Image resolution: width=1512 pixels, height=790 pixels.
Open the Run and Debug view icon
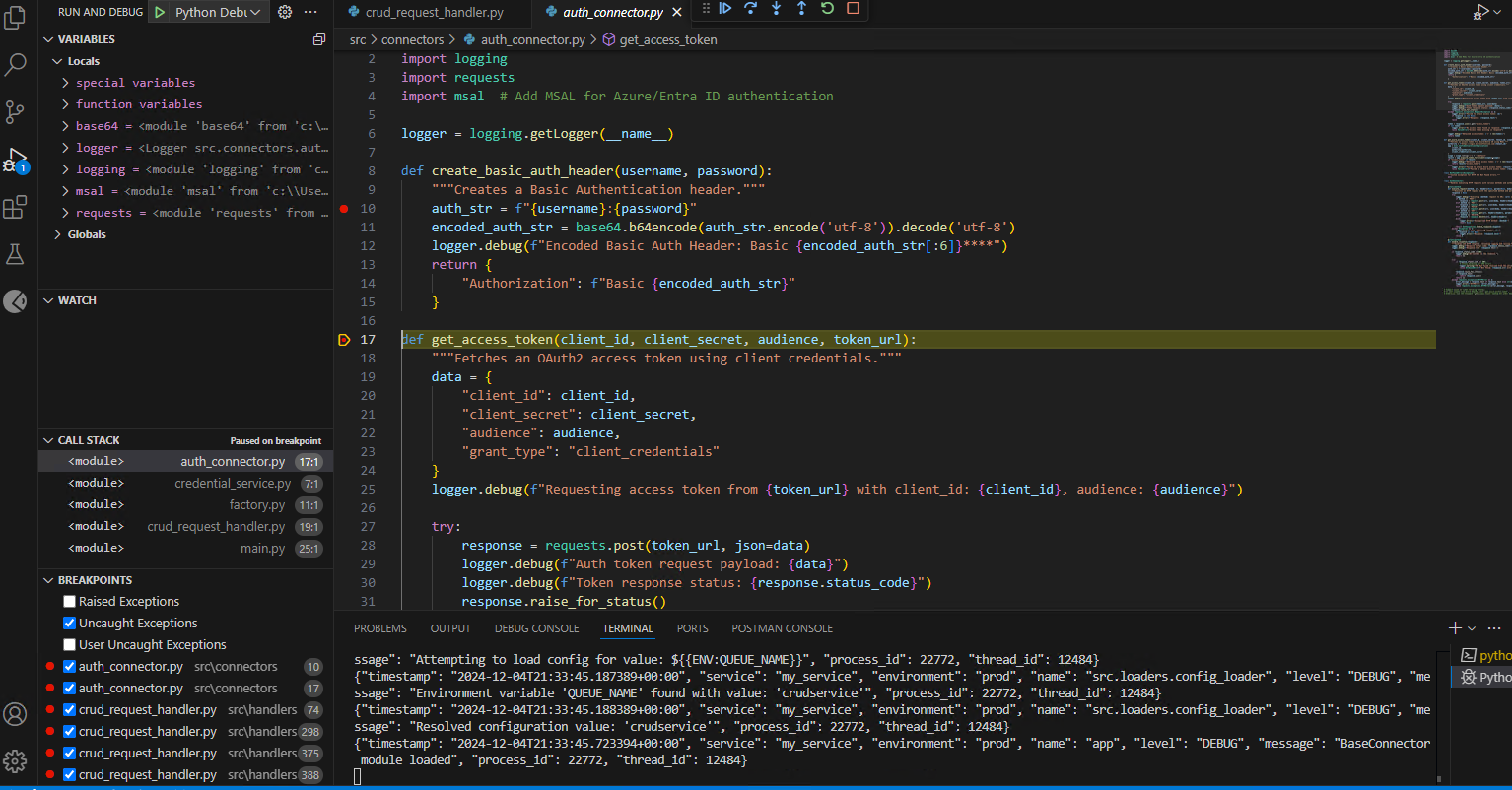click(15, 161)
